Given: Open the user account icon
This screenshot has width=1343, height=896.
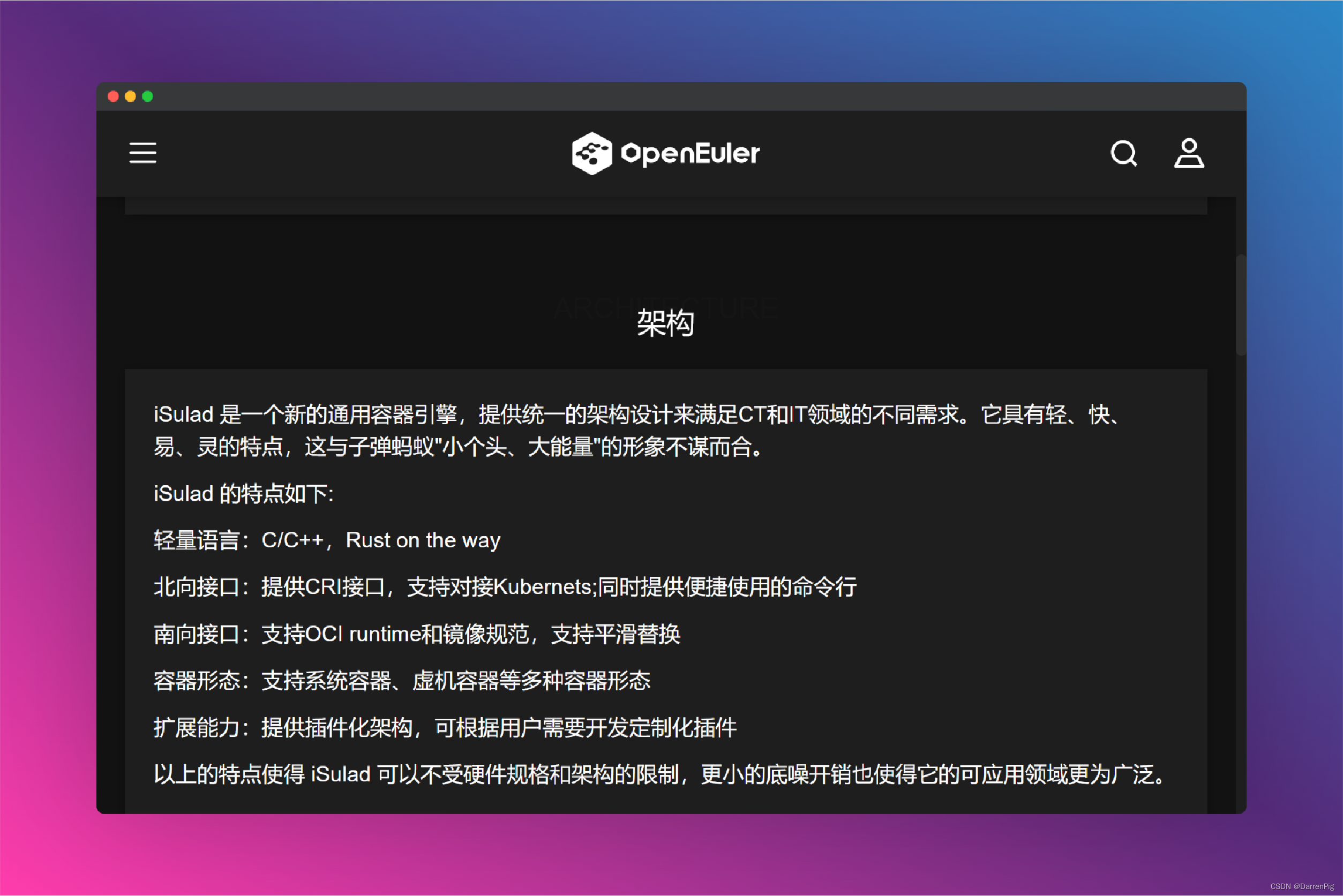Looking at the screenshot, I should pos(1189,153).
